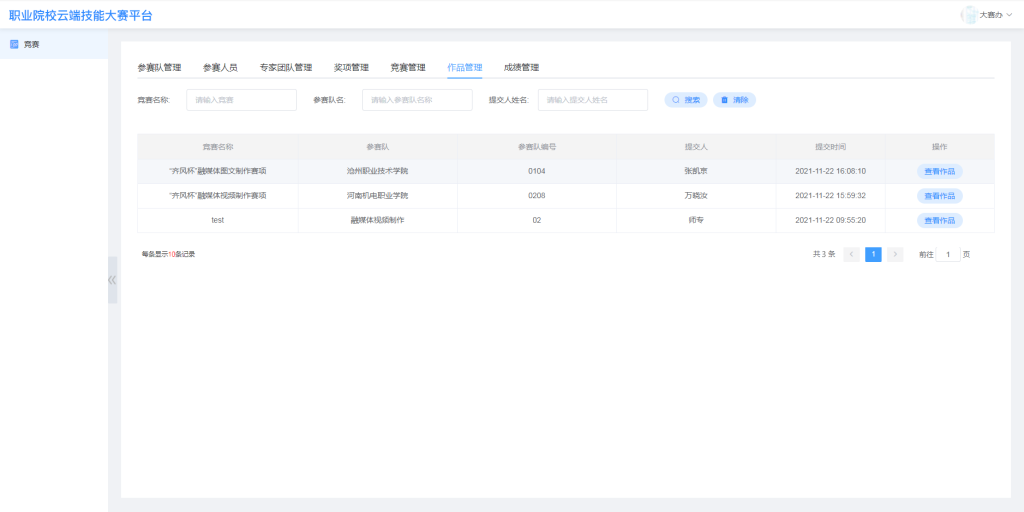Click the page jump number field
1024x512 pixels.
pyautogui.click(x=948, y=255)
